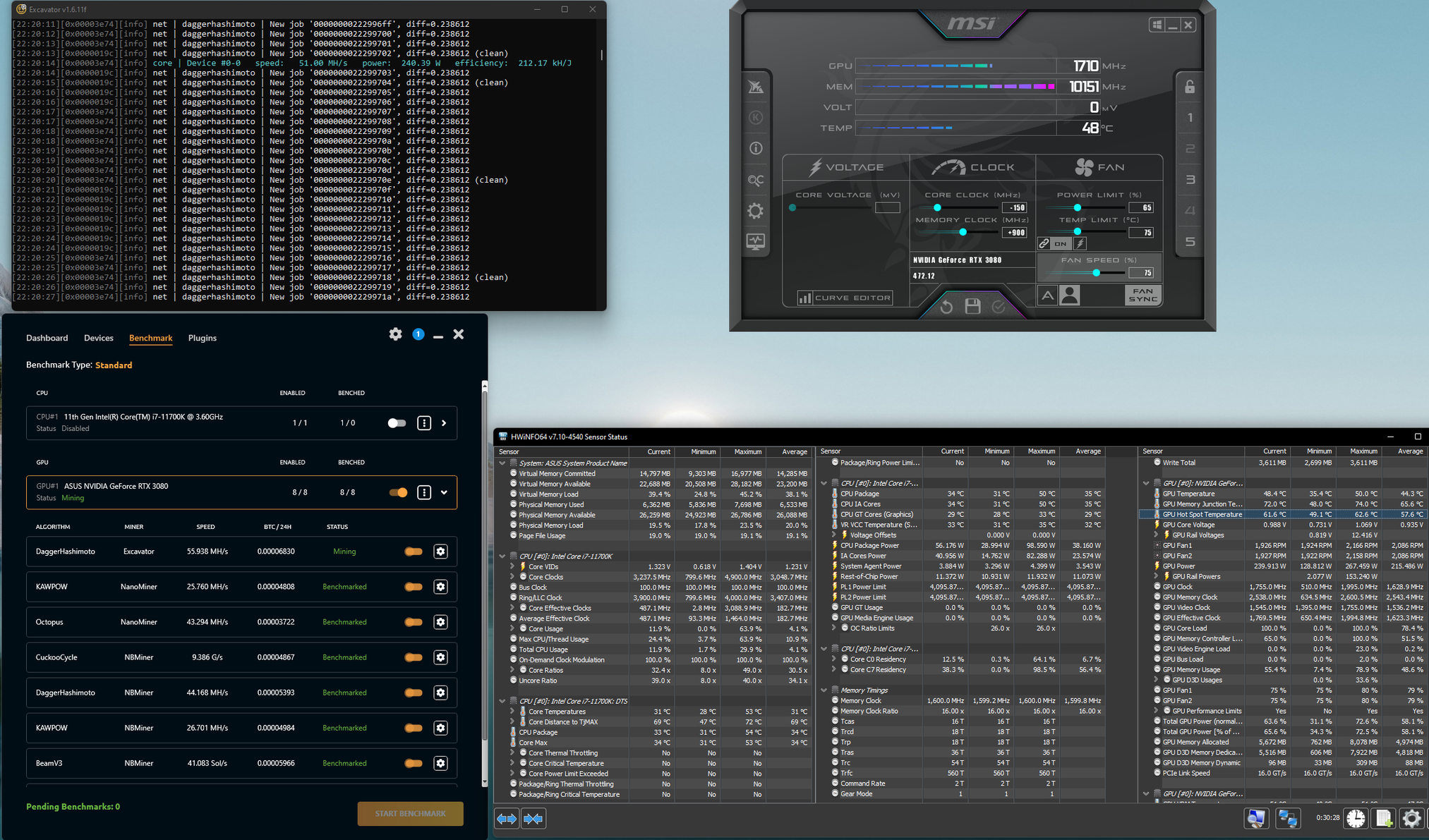
Task: Open the Afterburner CURVE EDITOR
Action: click(x=845, y=298)
